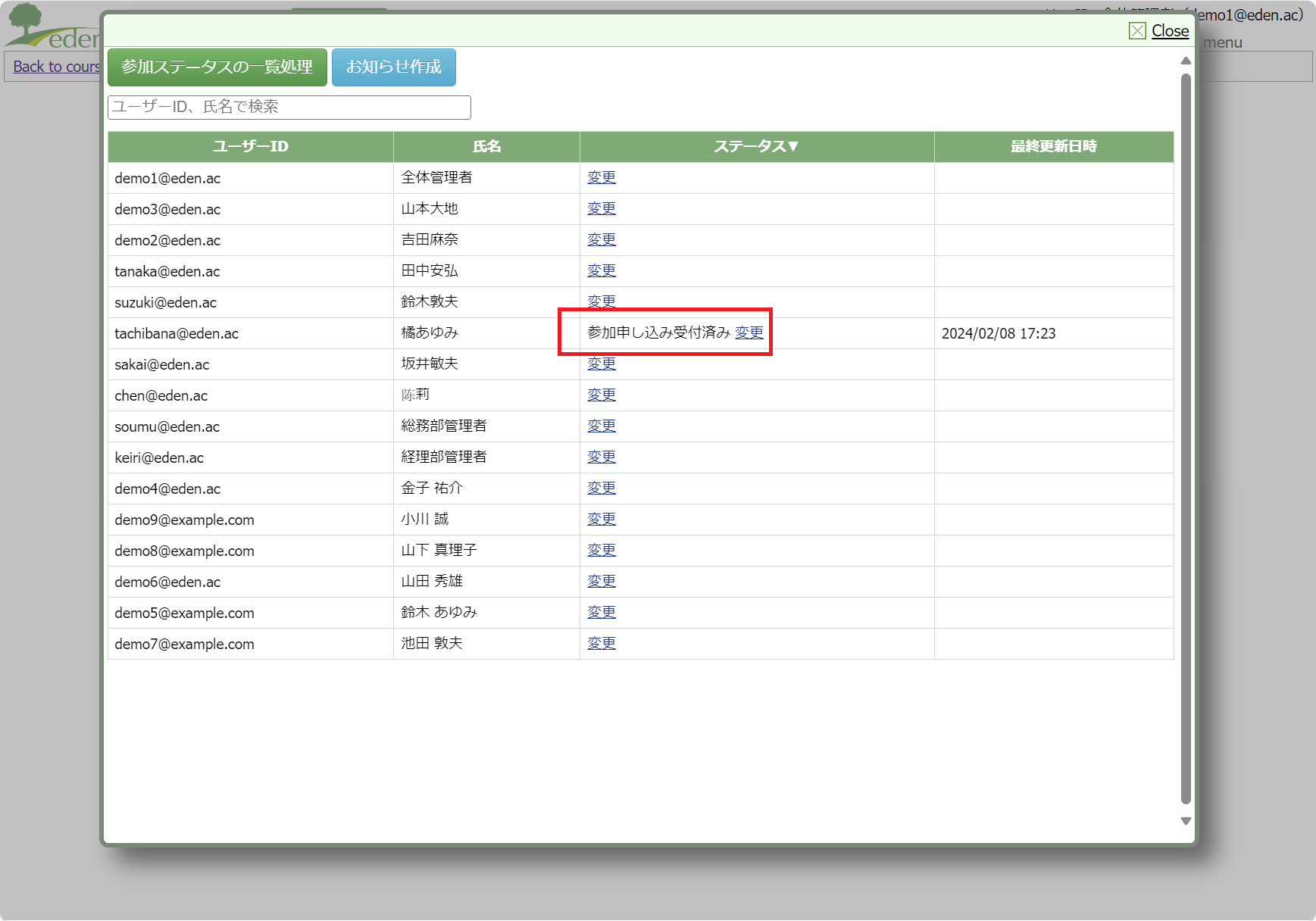
Task: Focus the ユーザーID、氏名で検索 search field
Action: (289, 108)
